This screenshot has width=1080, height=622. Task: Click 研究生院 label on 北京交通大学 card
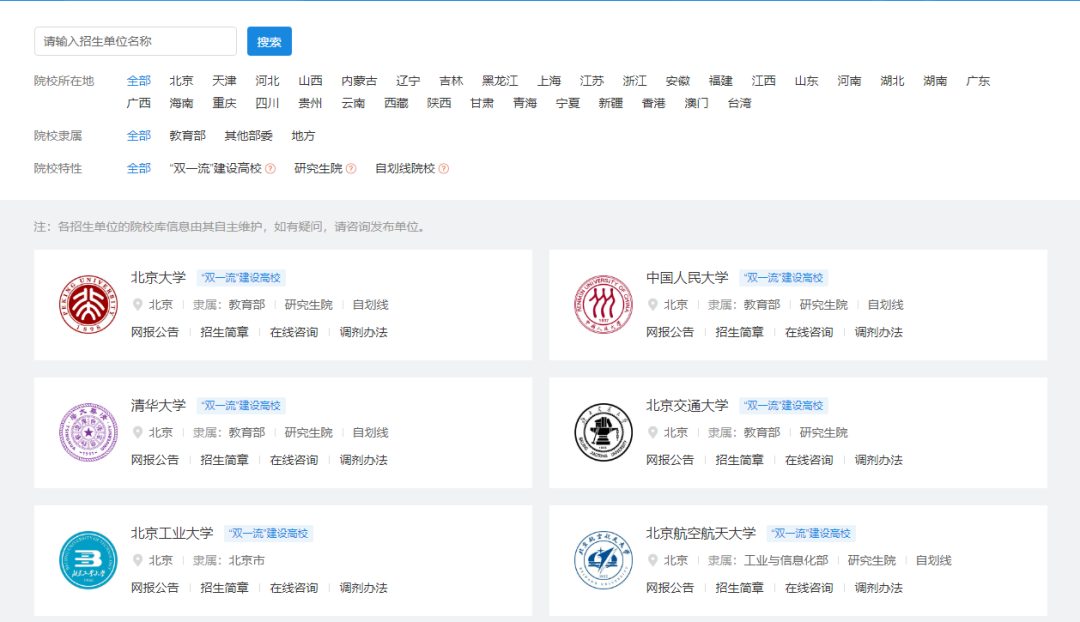click(824, 433)
